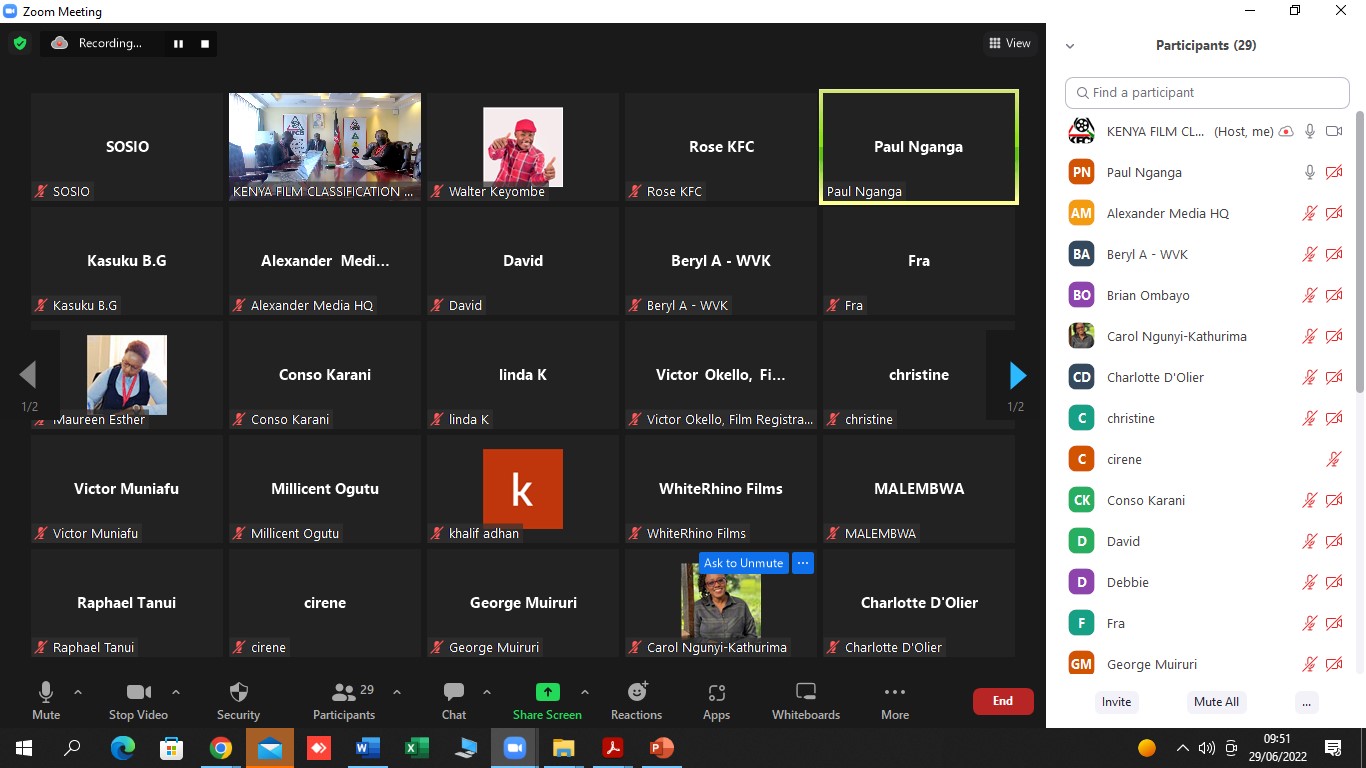Open the Apps icon in toolbar
1366x768 pixels.
point(716,700)
